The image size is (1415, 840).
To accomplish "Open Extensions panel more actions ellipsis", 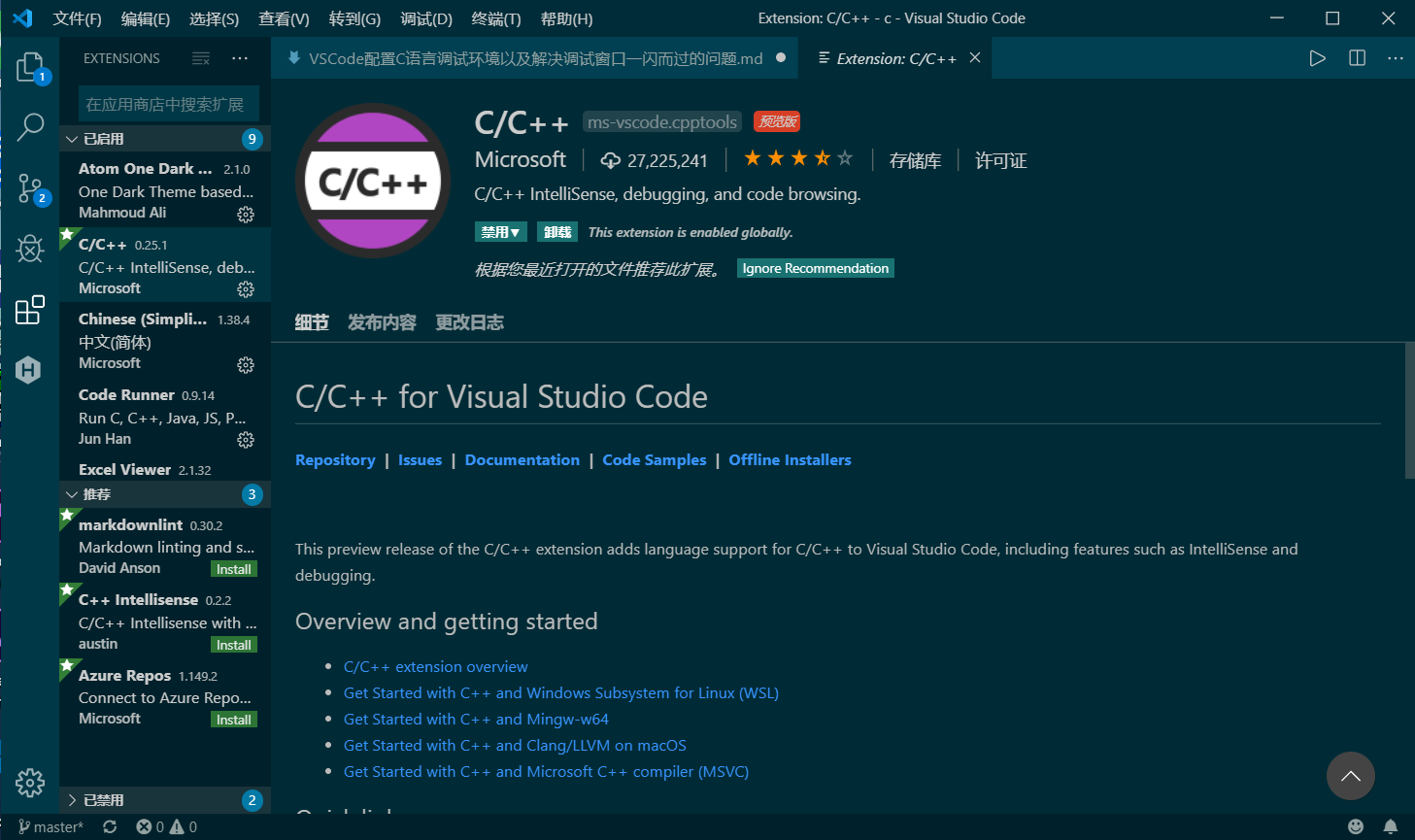I will 240,58.
